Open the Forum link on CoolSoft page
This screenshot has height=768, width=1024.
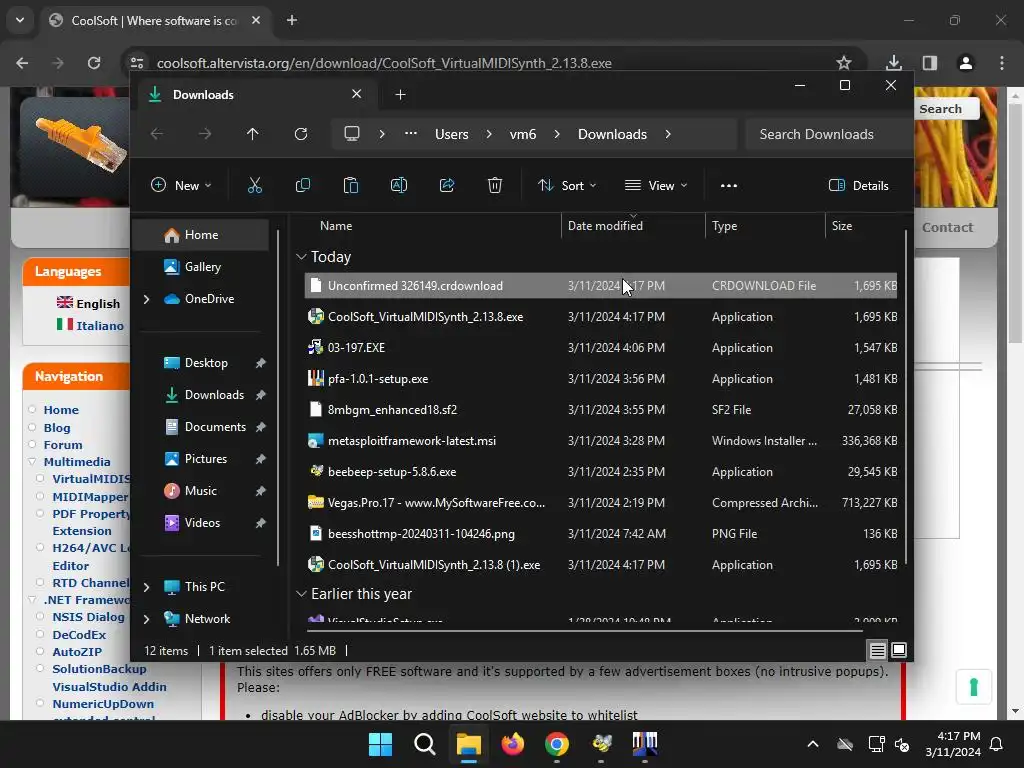63,445
